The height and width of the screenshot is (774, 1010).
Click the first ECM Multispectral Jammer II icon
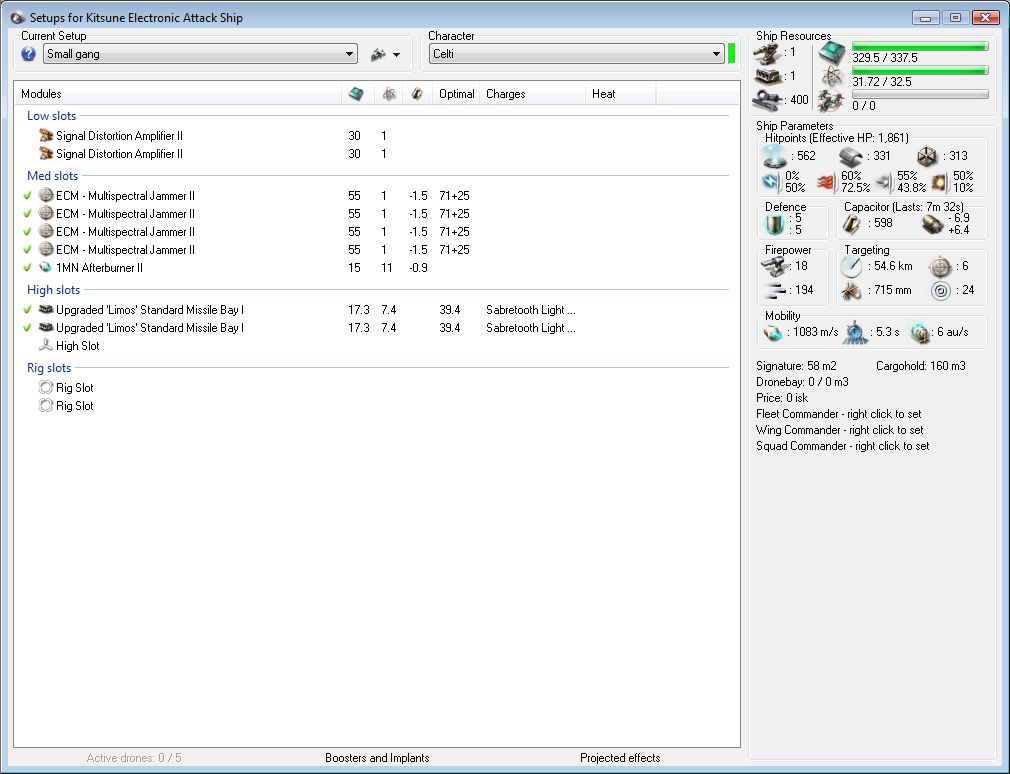coord(46,195)
